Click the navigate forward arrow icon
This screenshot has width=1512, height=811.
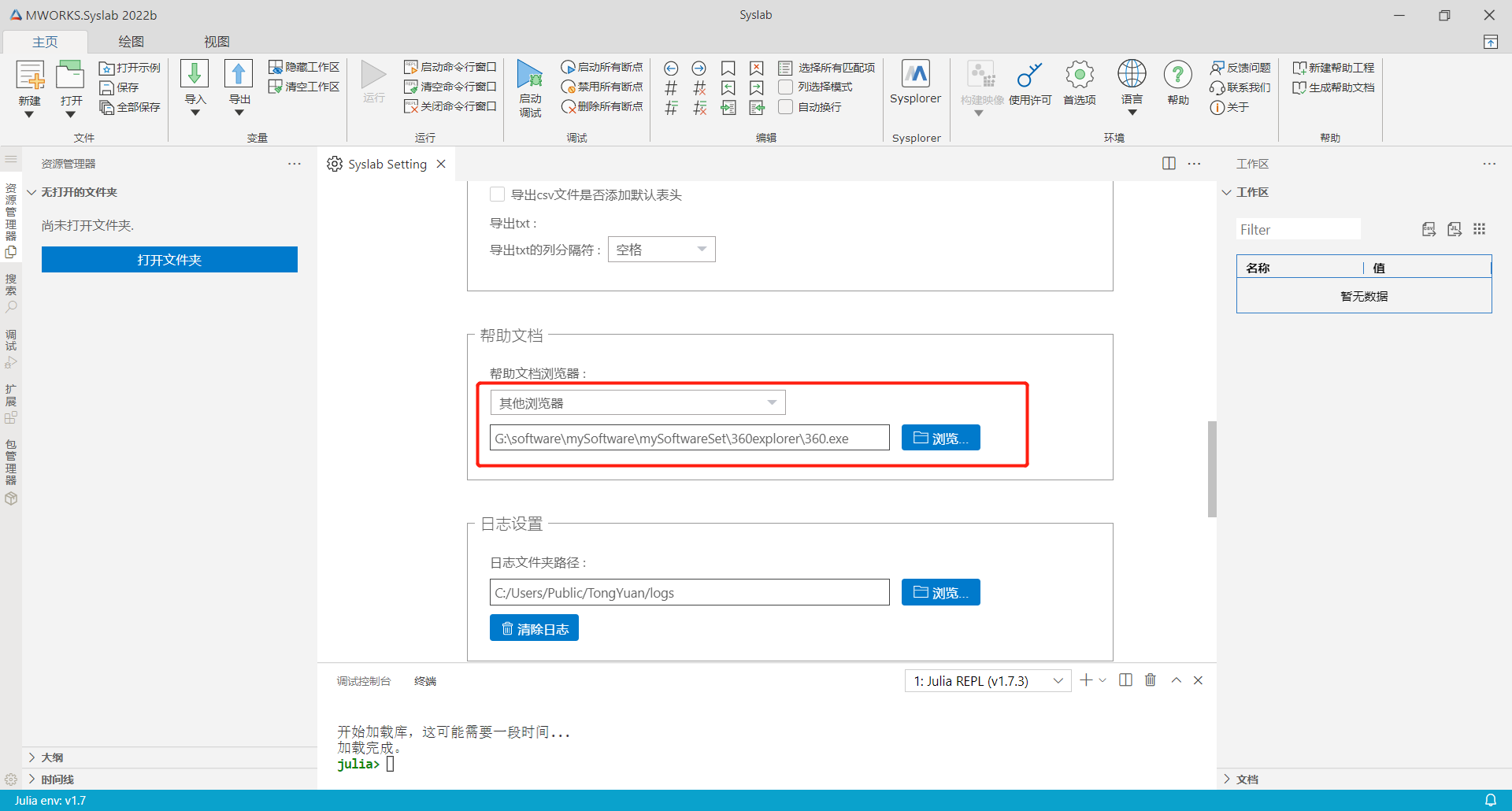(699, 69)
